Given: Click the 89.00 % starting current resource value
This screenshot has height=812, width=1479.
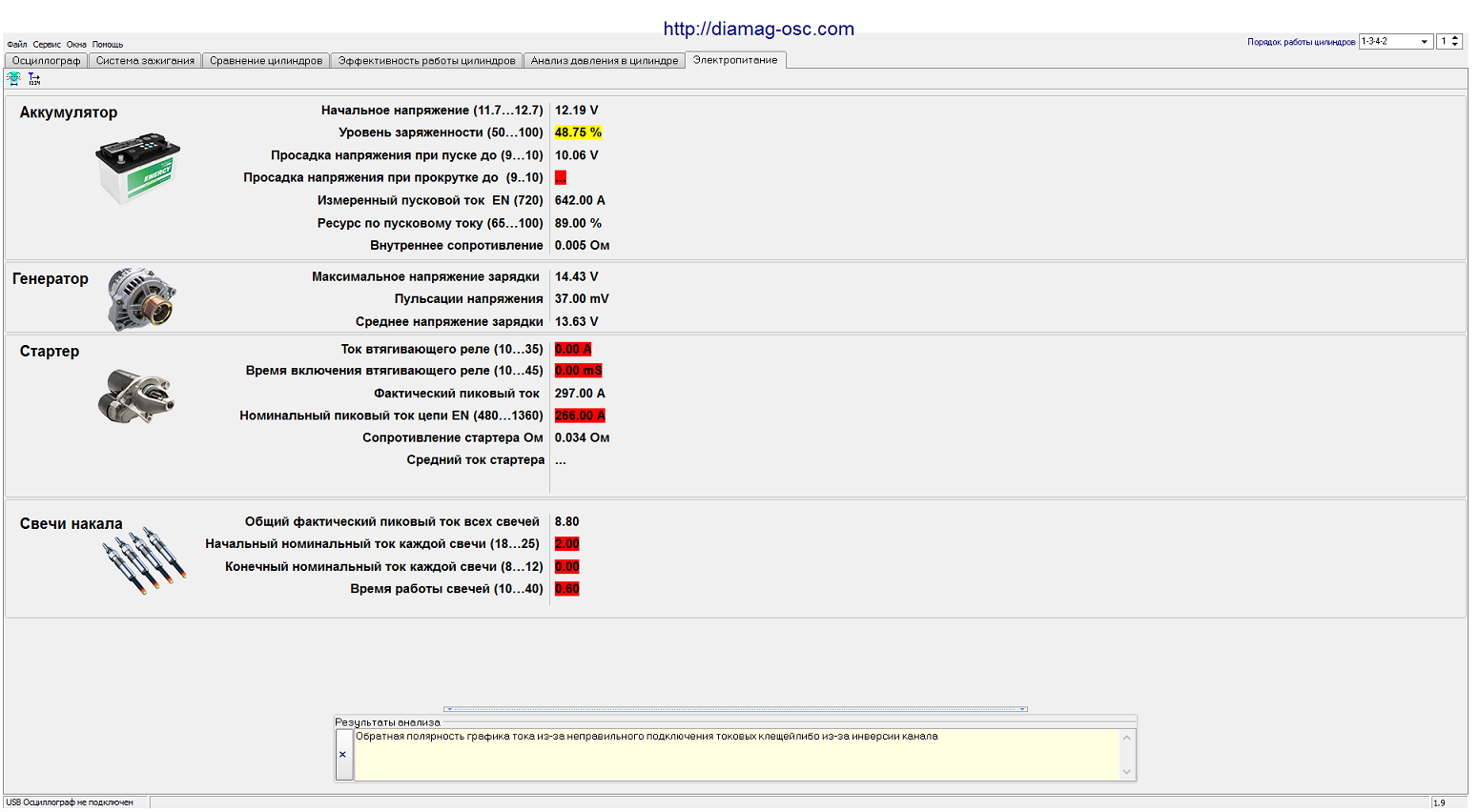Looking at the screenshot, I should coord(578,223).
